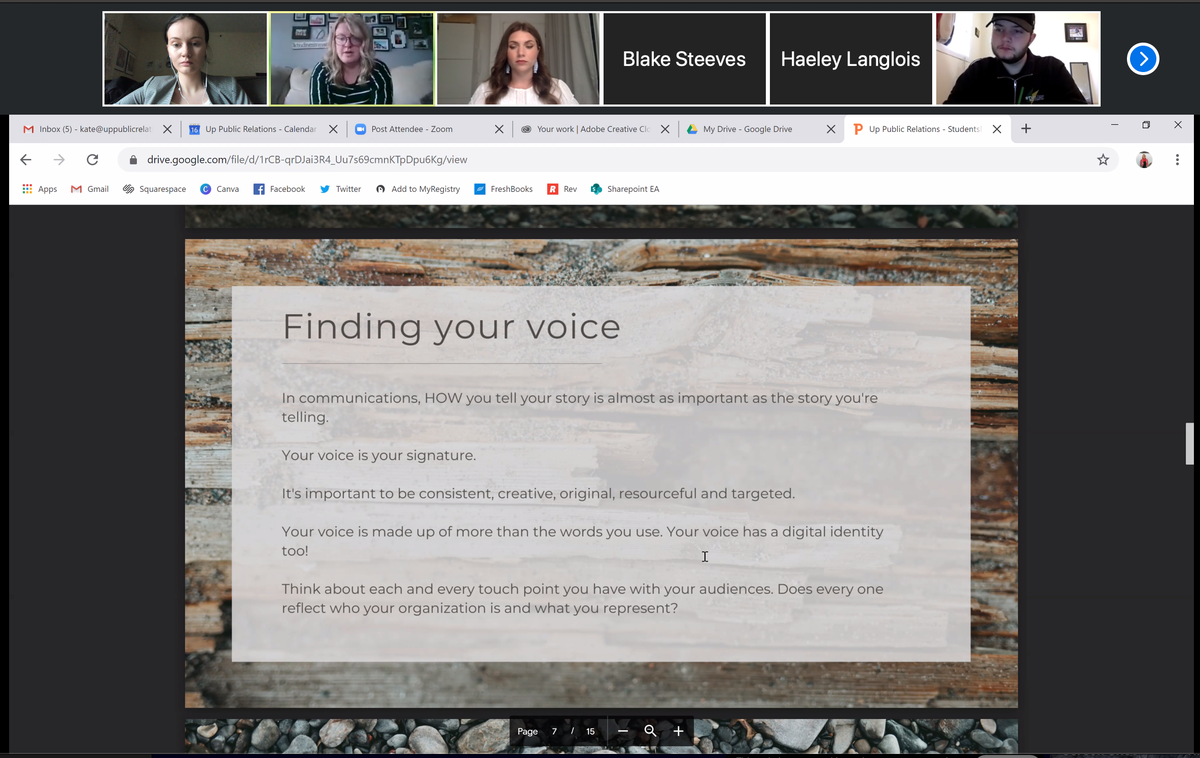Restore down the Chrome window
This screenshot has width=1200, height=758.
coord(1146,124)
